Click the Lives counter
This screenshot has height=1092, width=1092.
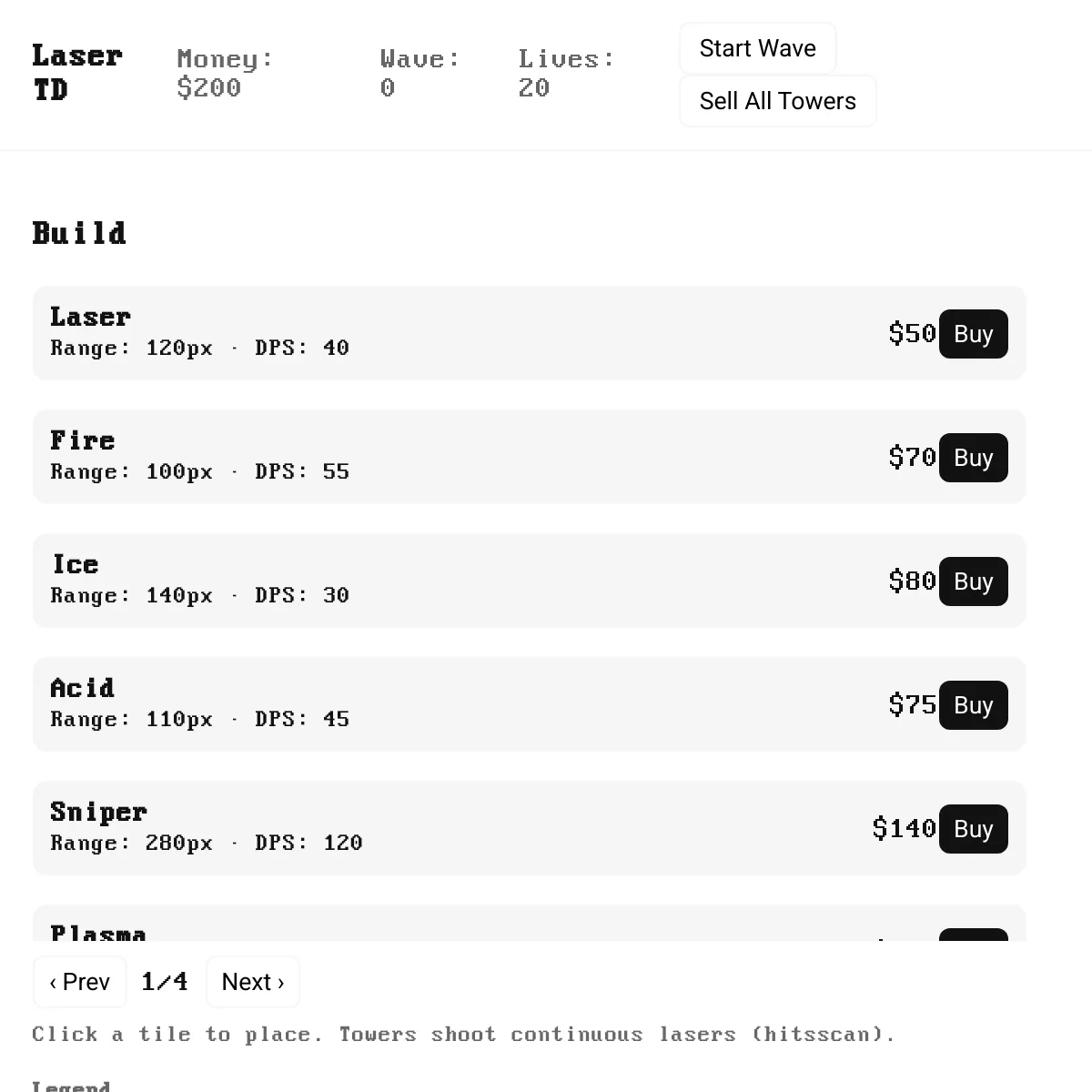tap(566, 74)
